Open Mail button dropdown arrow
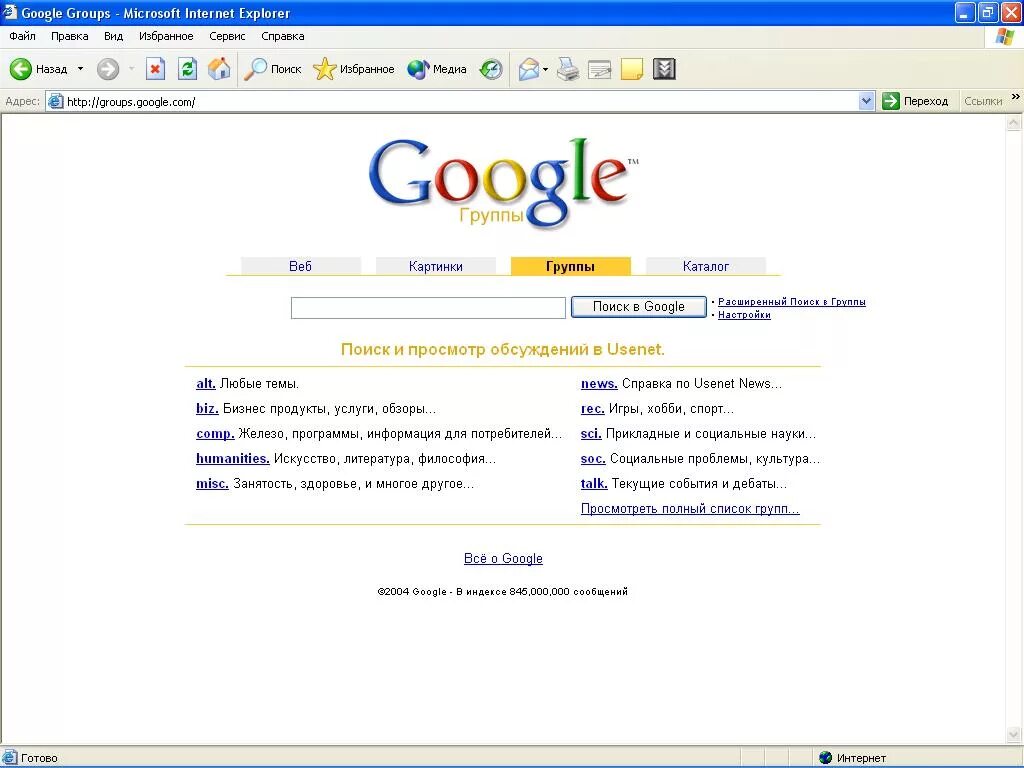This screenshot has width=1024, height=768. click(x=545, y=69)
